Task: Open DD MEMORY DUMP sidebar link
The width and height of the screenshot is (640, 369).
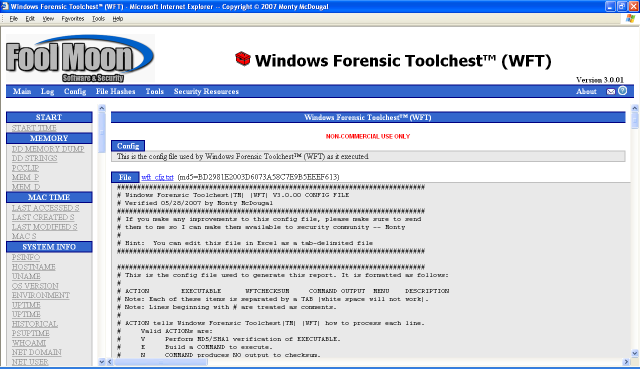Action: [x=48, y=149]
